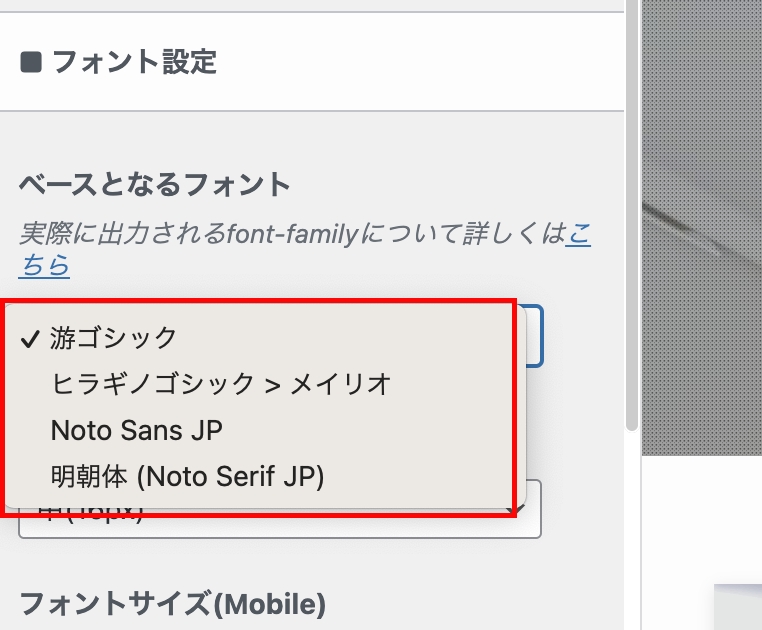762x630 pixels.
Task: Pick the Noto Sans JP font option
Action: click(137, 431)
